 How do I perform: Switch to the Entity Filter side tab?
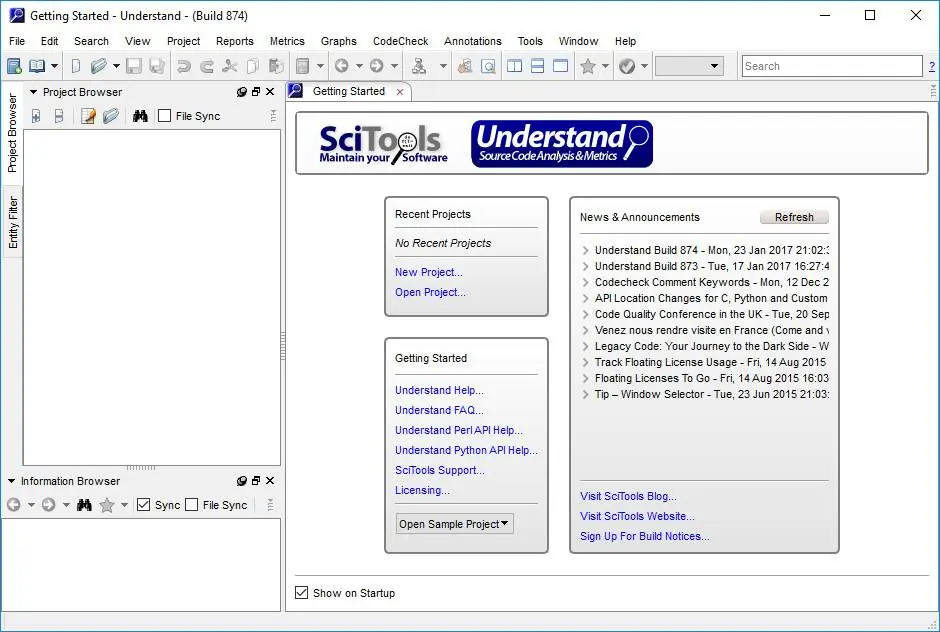[x=13, y=222]
